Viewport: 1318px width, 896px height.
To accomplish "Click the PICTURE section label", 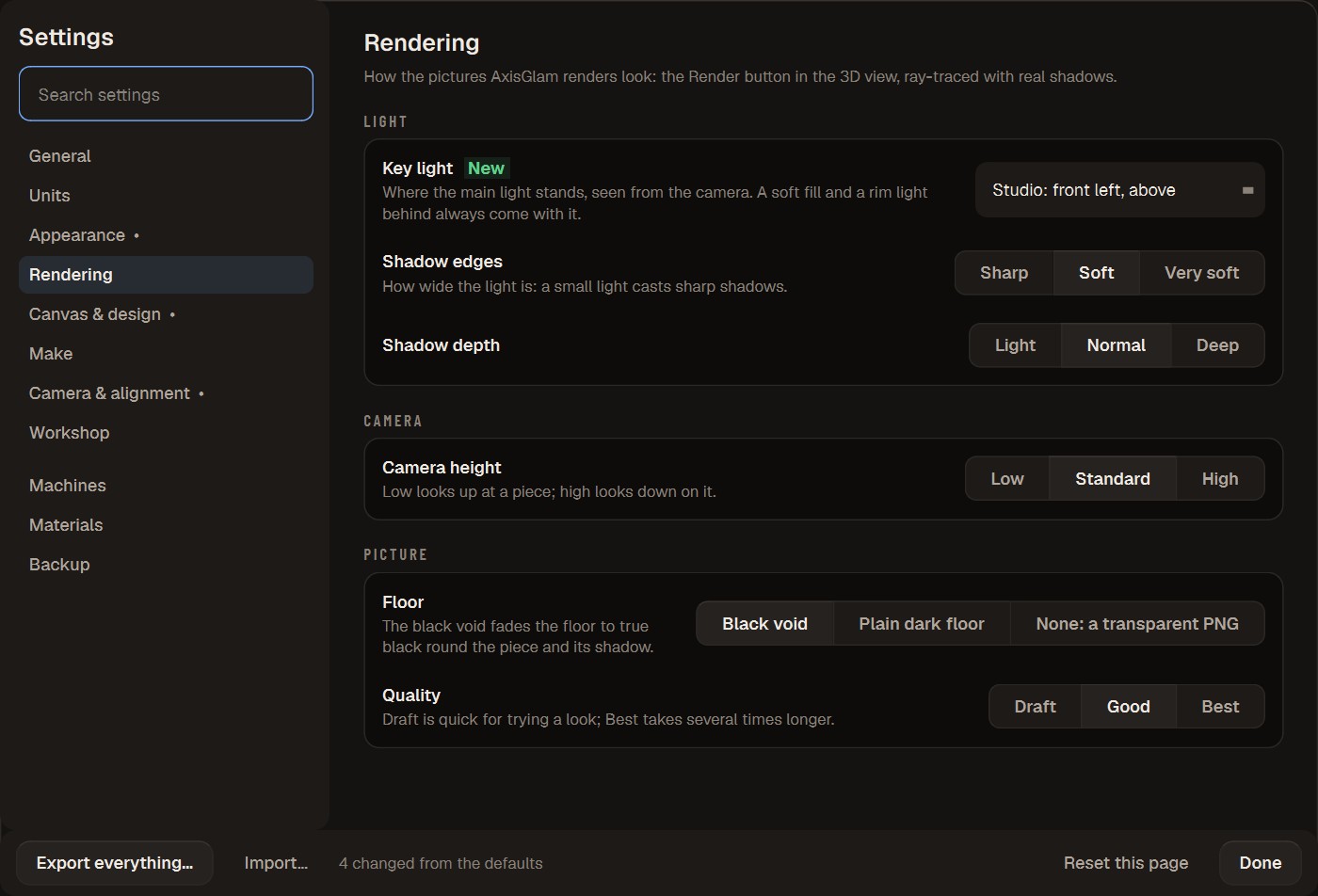I will click(395, 554).
